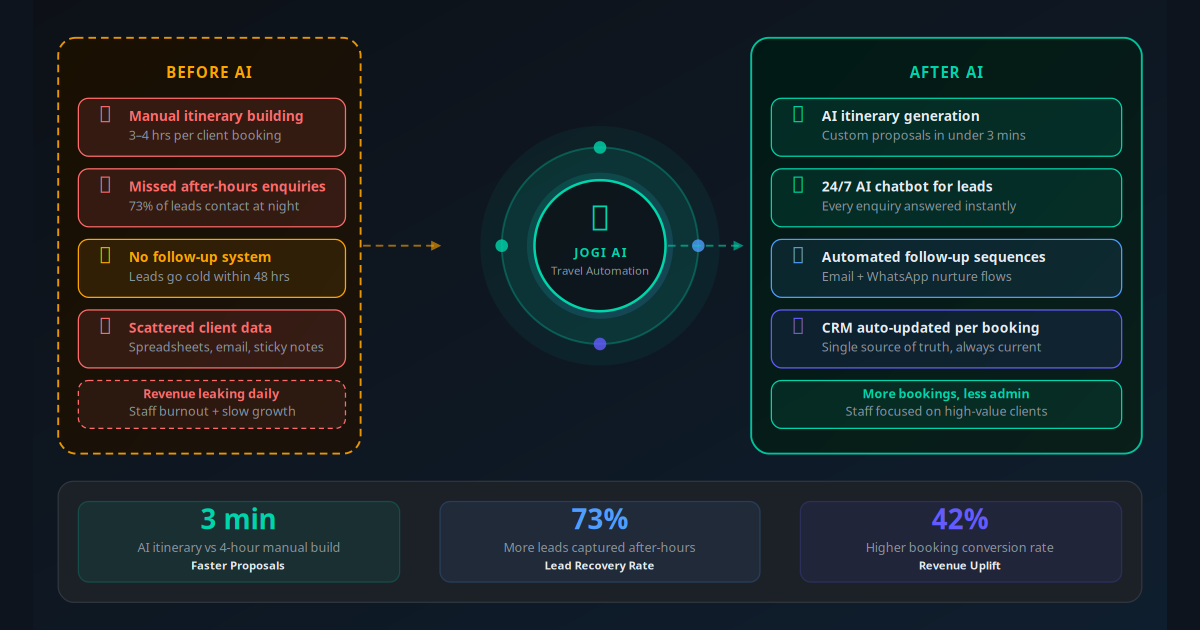The height and width of the screenshot is (630, 1200).
Task: Click '3–4 hrs per client booking' text
Action: 205,135
